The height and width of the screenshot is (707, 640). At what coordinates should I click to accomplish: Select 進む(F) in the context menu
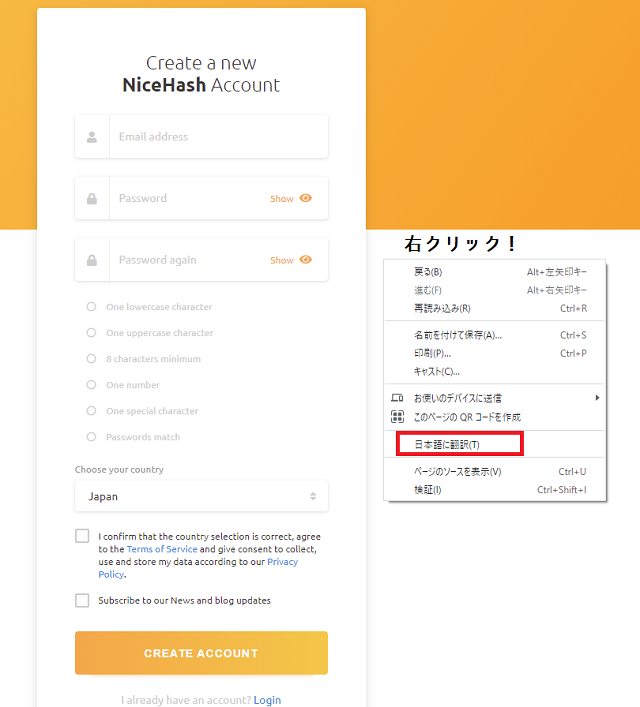494,290
